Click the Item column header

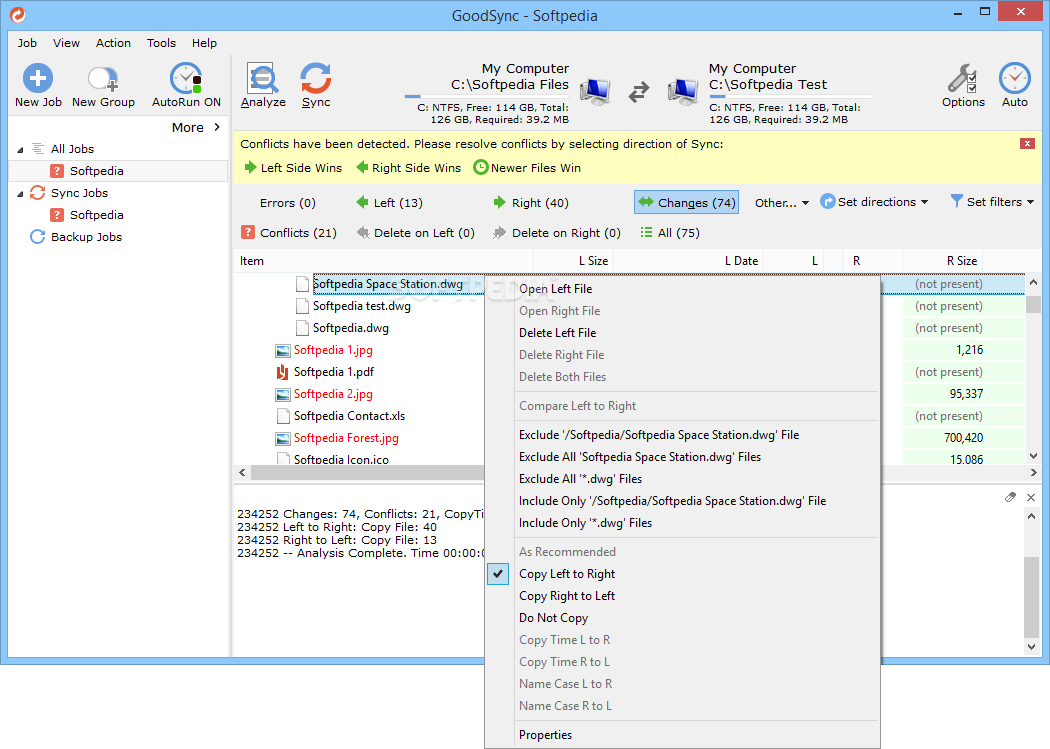click(x=384, y=261)
